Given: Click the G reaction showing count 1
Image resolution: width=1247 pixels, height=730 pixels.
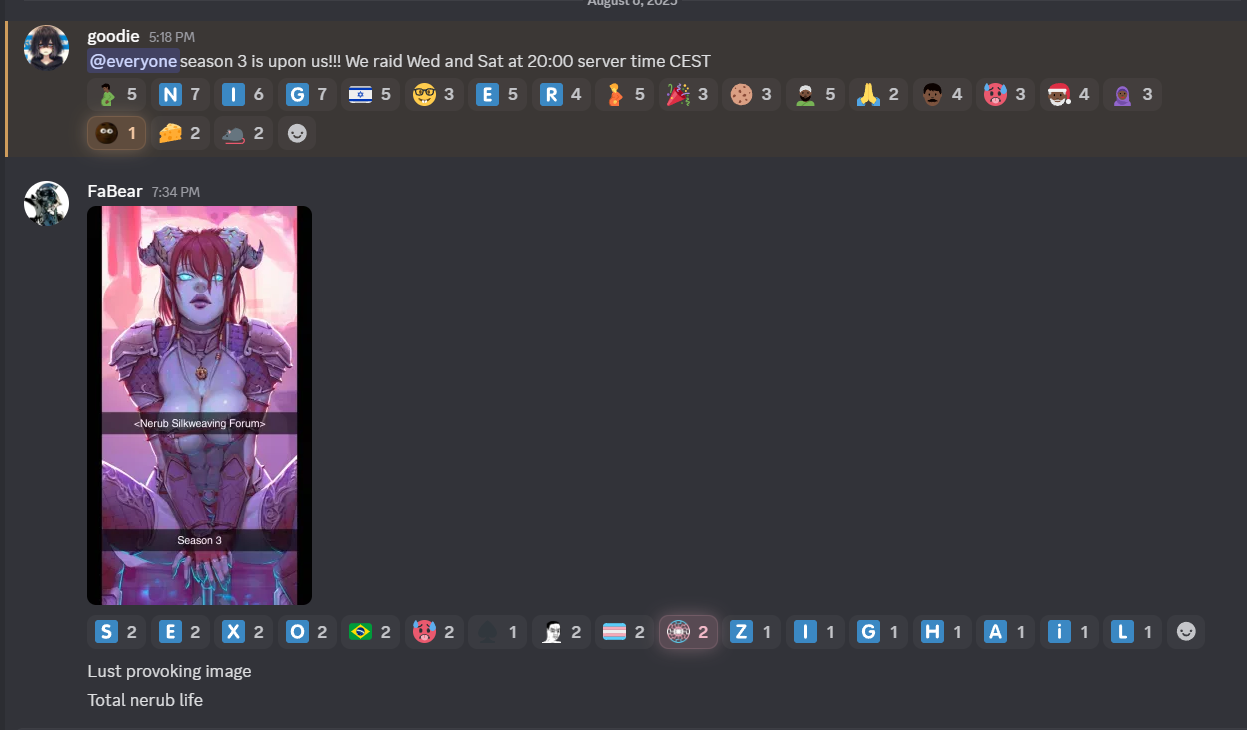Looking at the screenshot, I should [x=878, y=632].
